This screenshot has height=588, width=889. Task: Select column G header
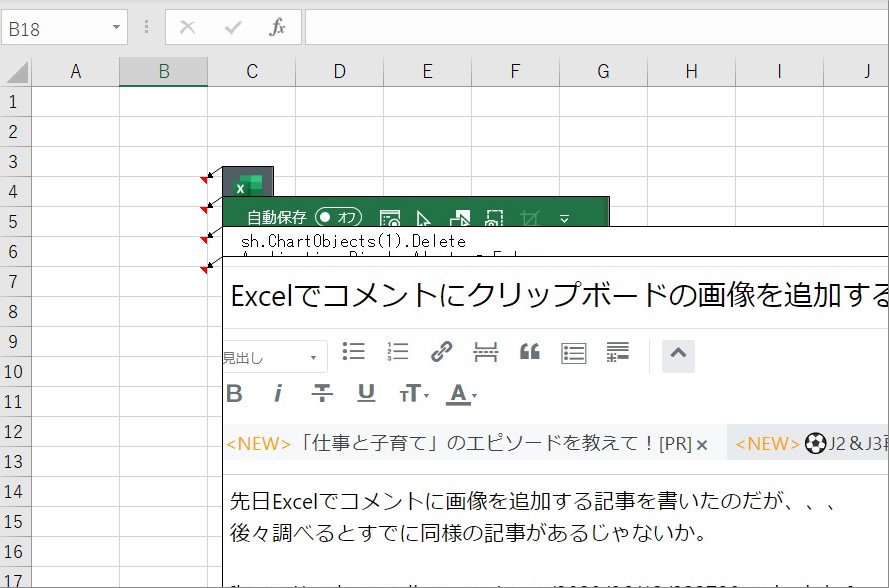(603, 71)
